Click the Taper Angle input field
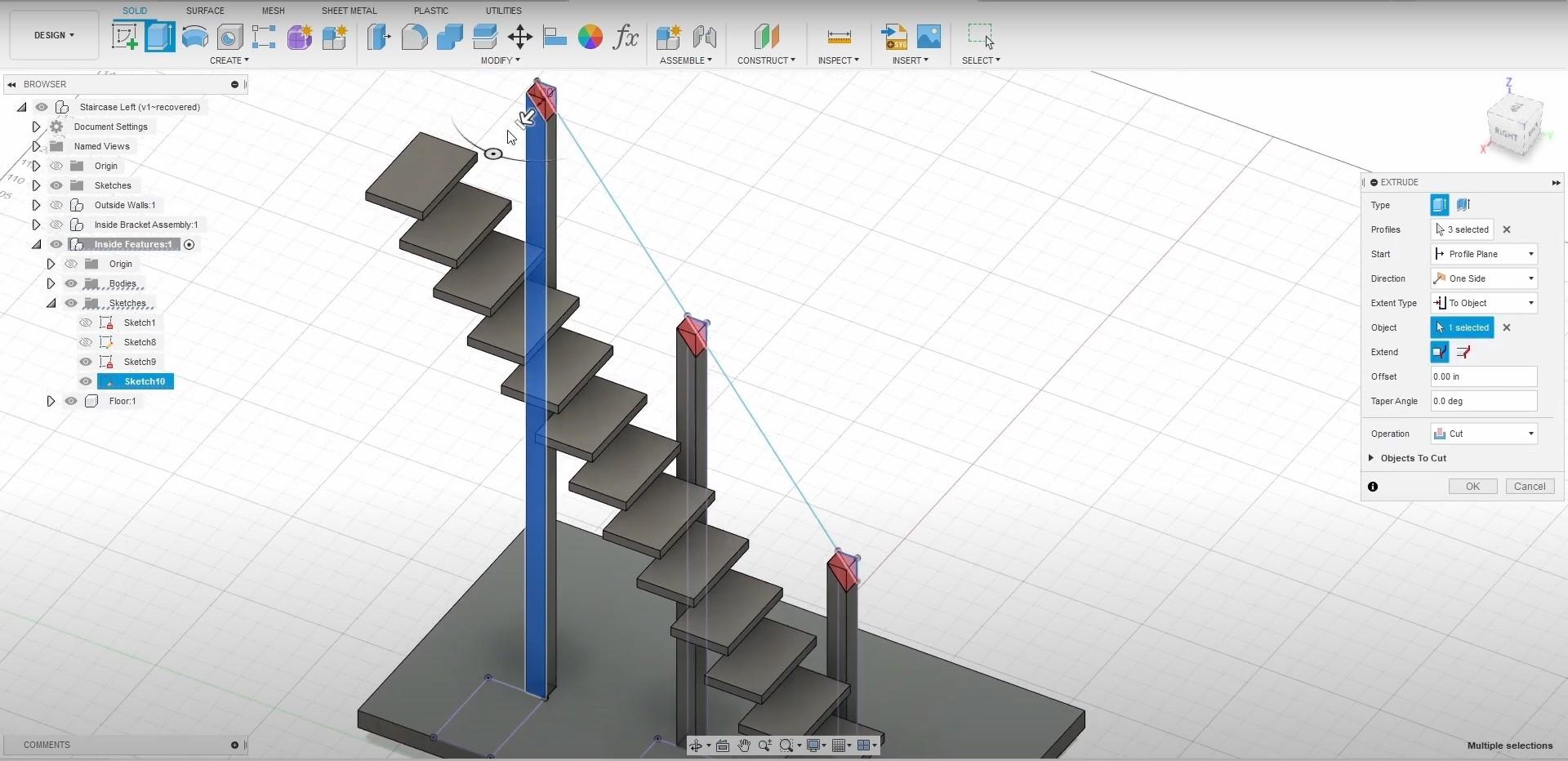This screenshot has width=1568, height=761. click(1484, 401)
